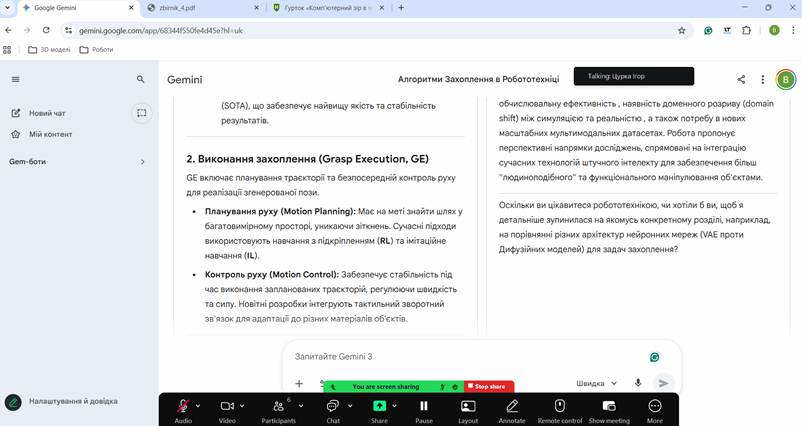
Task: Click the Annotate pencil tool
Action: coord(512,406)
